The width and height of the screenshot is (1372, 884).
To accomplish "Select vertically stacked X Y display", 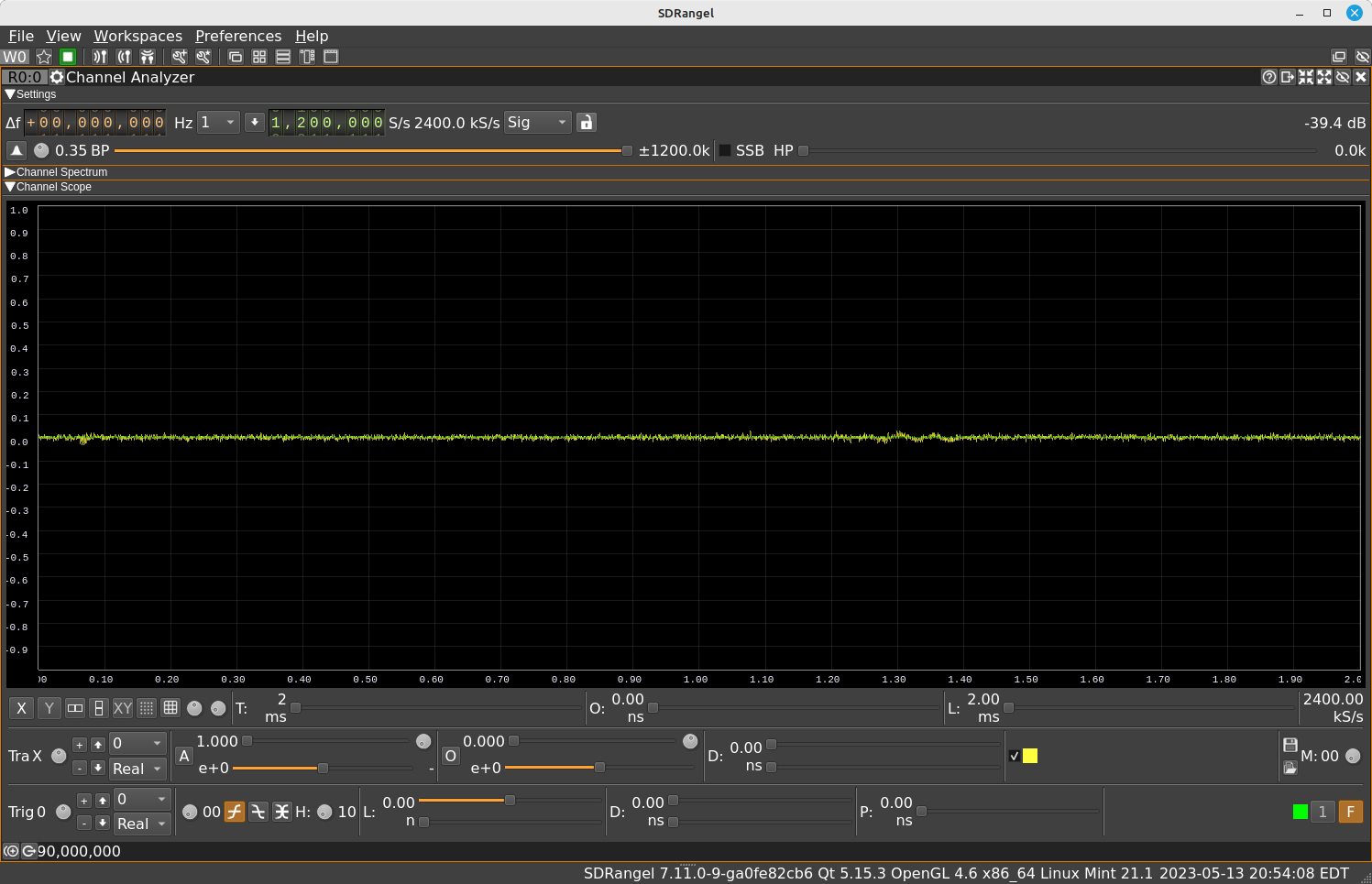I will click(x=99, y=708).
